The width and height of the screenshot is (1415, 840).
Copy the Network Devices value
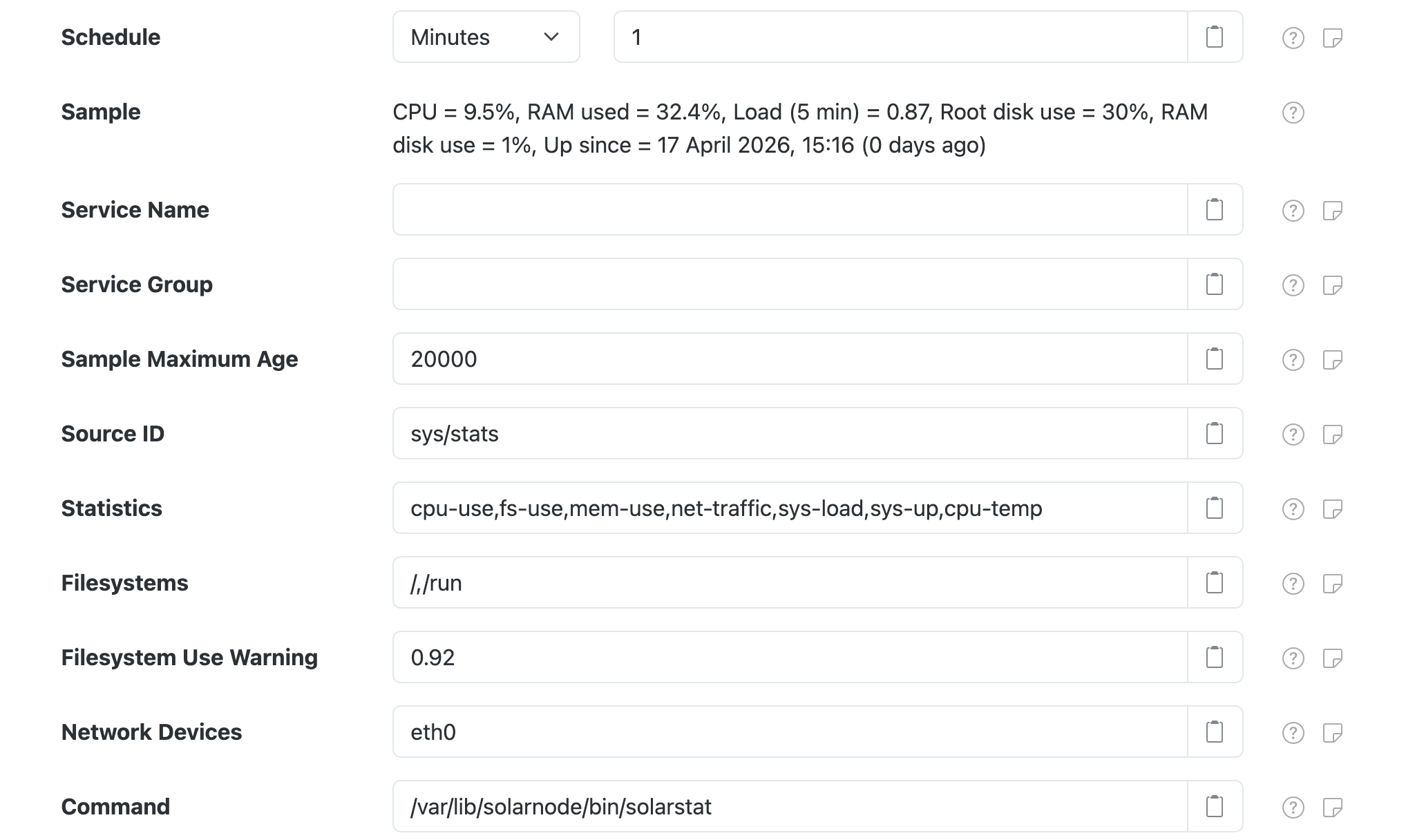click(1214, 732)
